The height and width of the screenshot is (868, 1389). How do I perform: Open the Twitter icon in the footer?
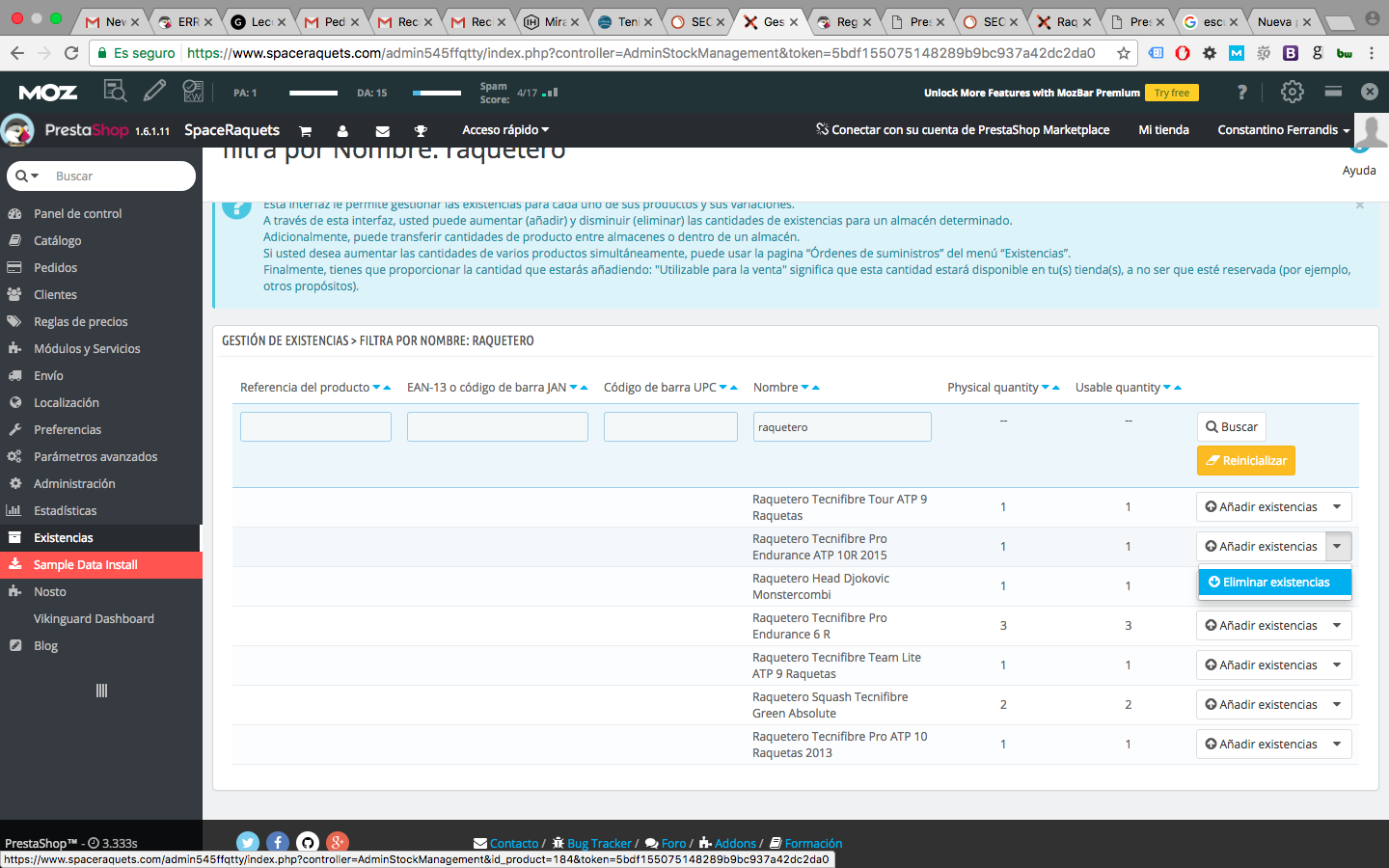(248, 843)
